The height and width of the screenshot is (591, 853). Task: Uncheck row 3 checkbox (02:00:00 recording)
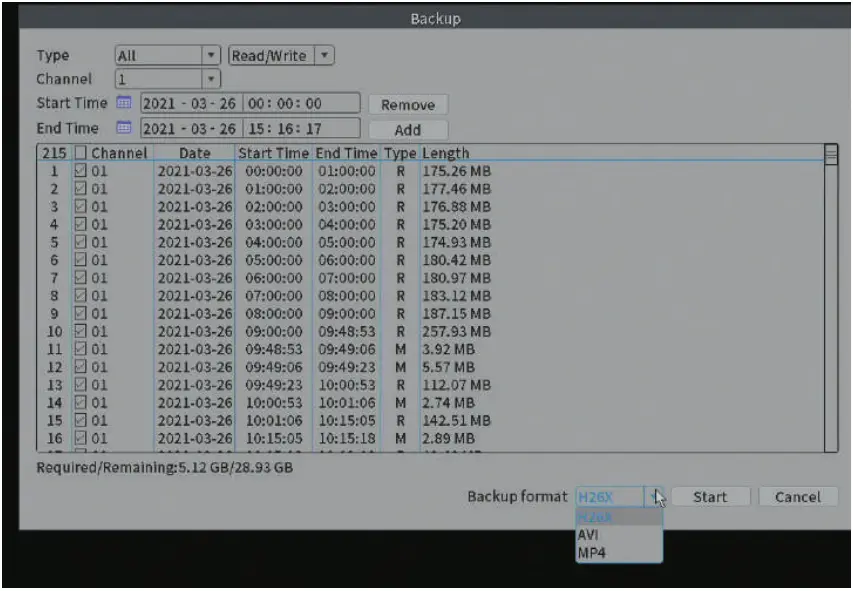point(81,207)
